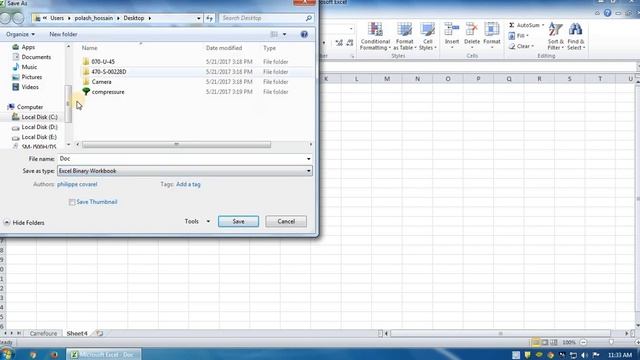Screen dimensions: 640x360
Task: Toggle the Save Thumbnail checkbox
Action: [x=72, y=202]
